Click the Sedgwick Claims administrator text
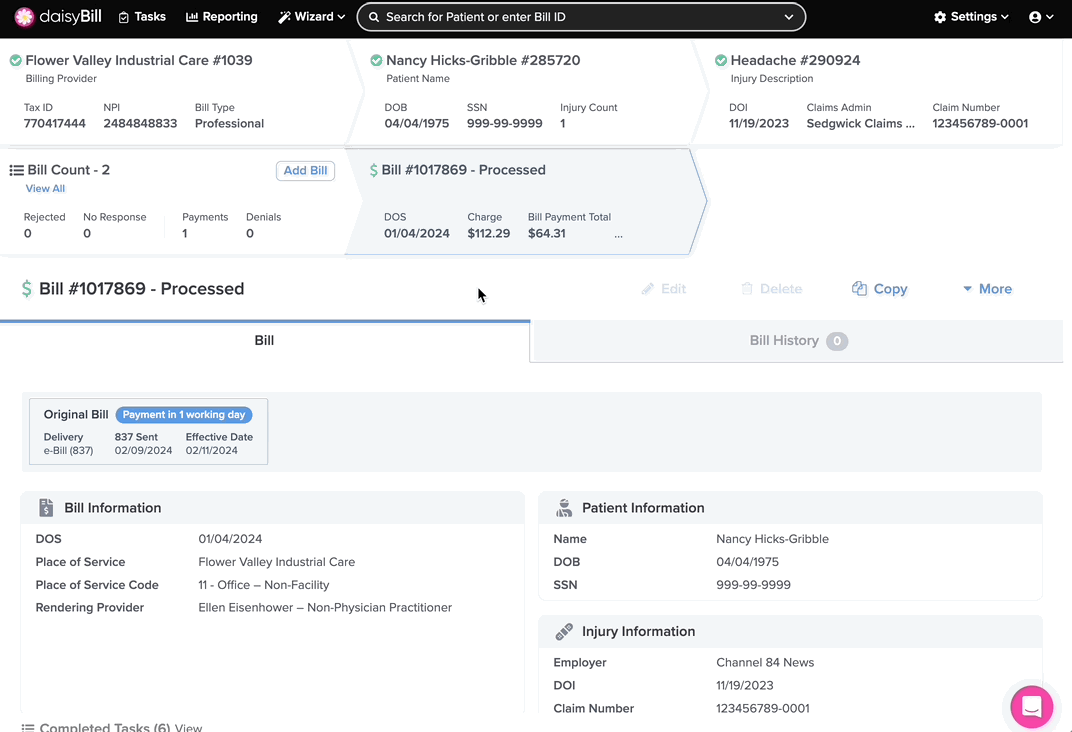Viewport: 1072px width, 732px height. tap(860, 124)
